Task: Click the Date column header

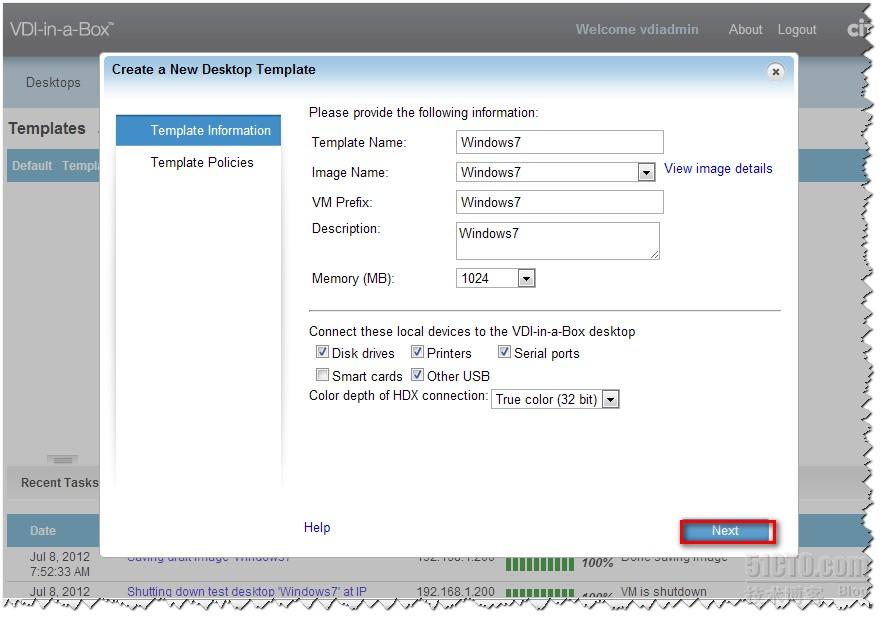Action: [43, 531]
